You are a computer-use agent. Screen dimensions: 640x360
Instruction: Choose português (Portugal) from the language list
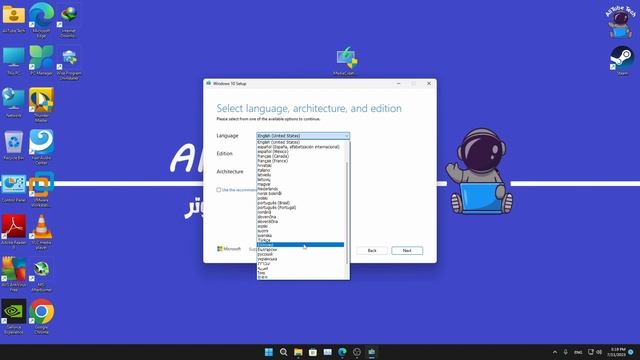[301, 207]
